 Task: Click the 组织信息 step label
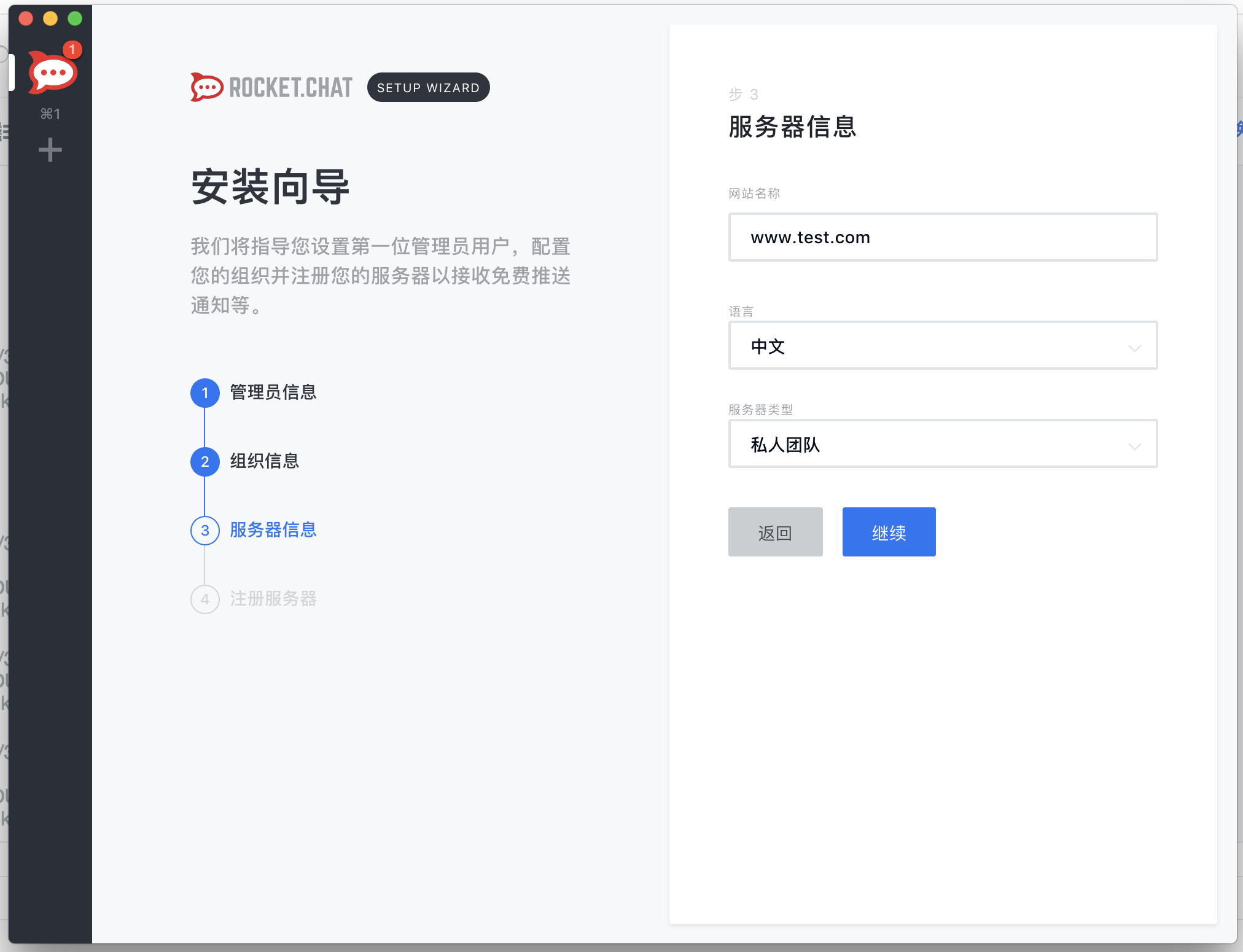coord(265,461)
